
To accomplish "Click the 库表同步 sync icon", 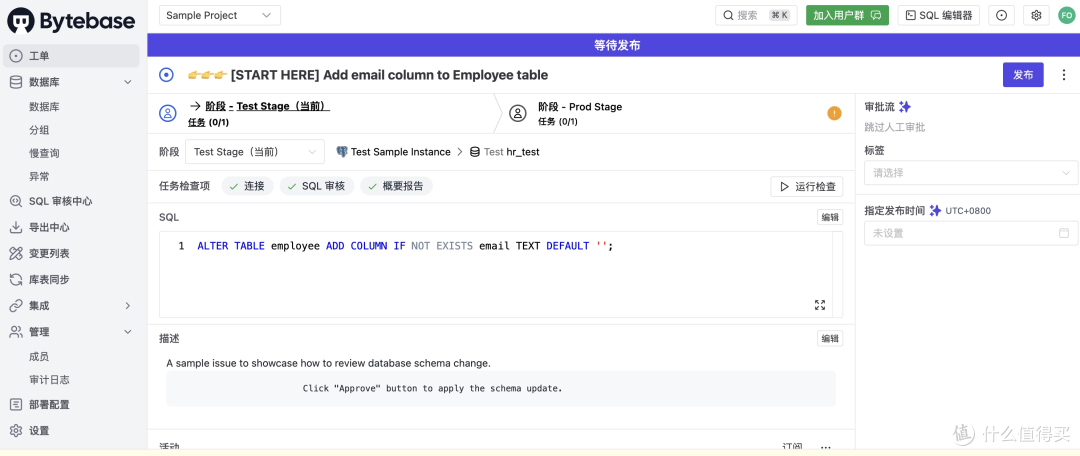I will [16, 280].
